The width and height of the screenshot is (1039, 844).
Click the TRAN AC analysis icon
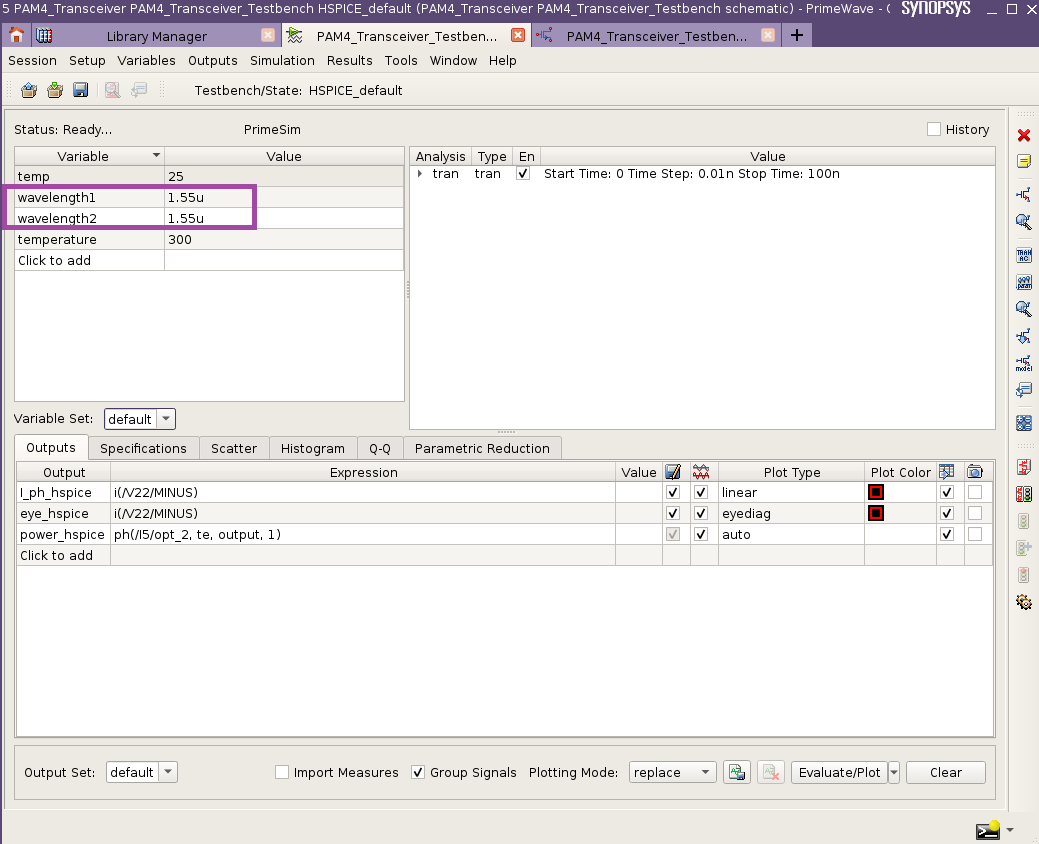pyautogui.click(x=1024, y=255)
